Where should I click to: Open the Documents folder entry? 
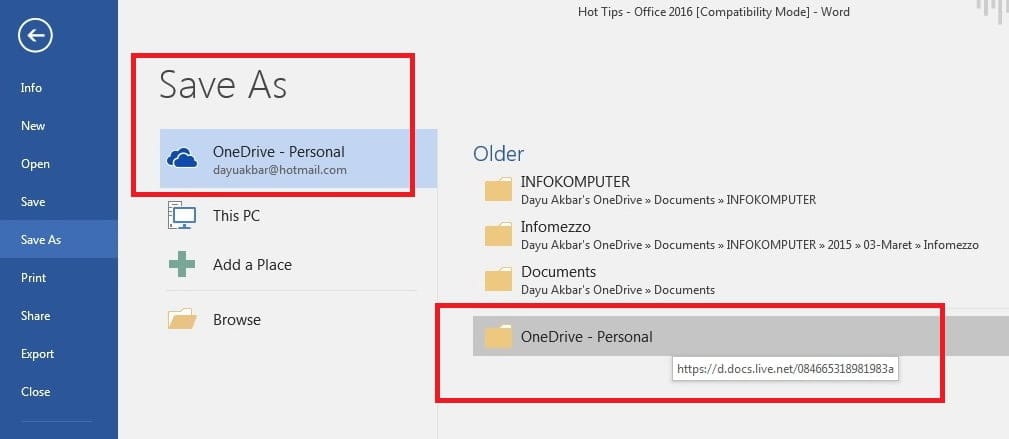pos(741,281)
